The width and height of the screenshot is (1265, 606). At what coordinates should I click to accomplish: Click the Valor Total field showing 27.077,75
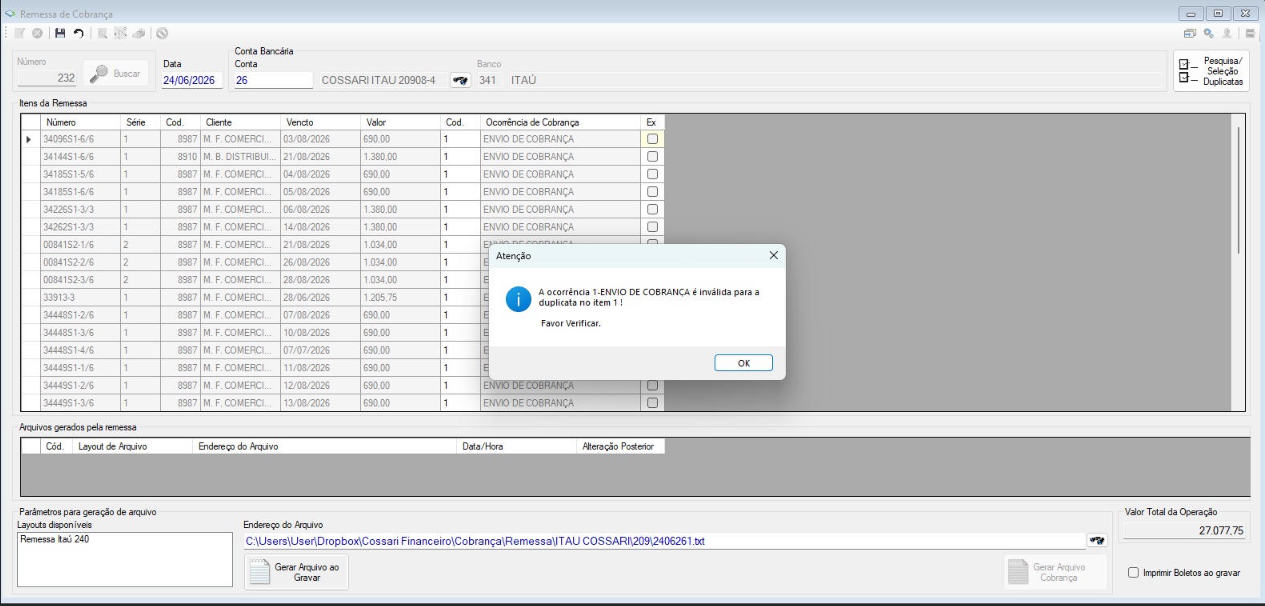1185,531
